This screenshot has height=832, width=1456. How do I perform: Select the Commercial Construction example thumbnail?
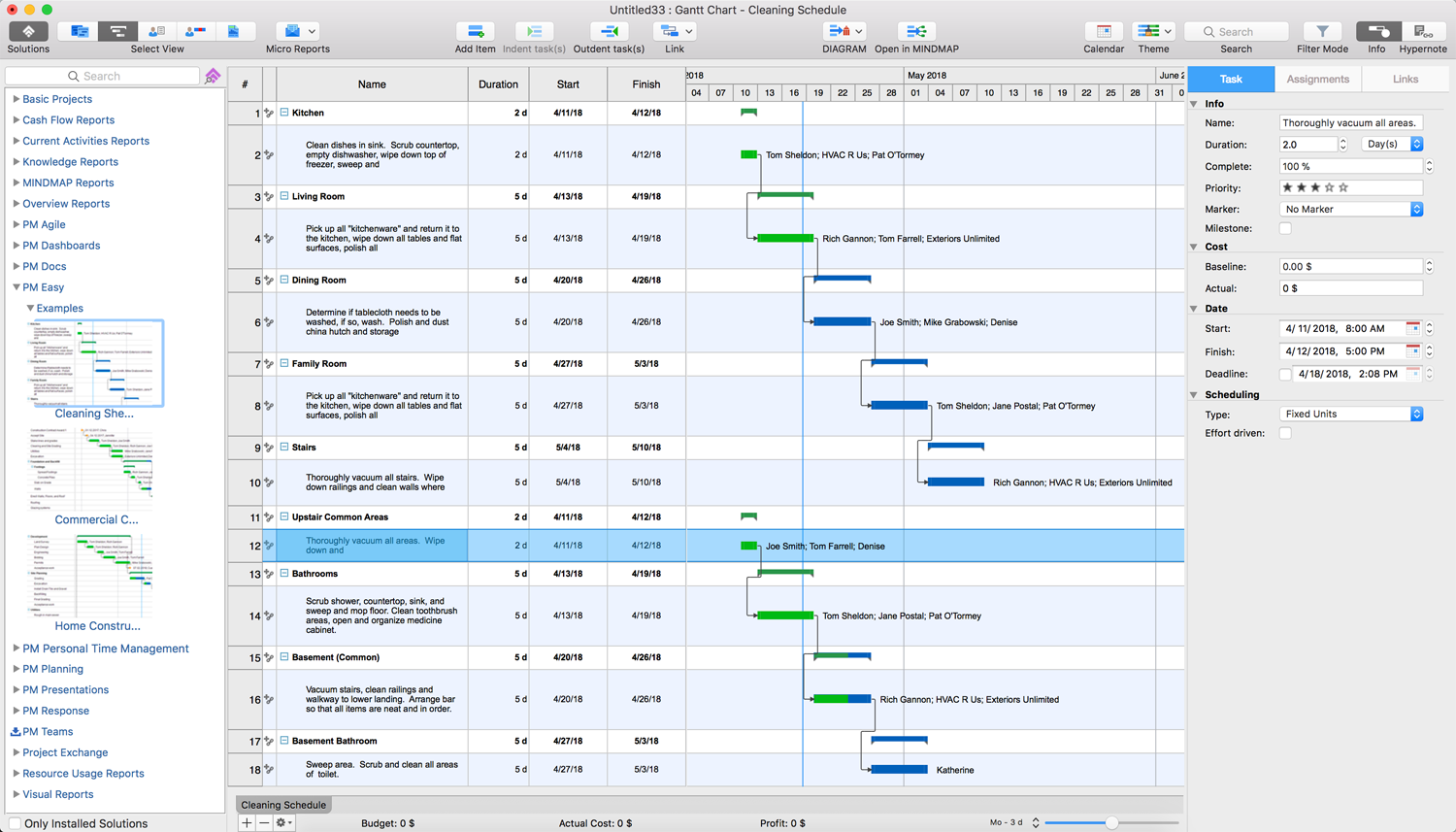click(x=96, y=471)
